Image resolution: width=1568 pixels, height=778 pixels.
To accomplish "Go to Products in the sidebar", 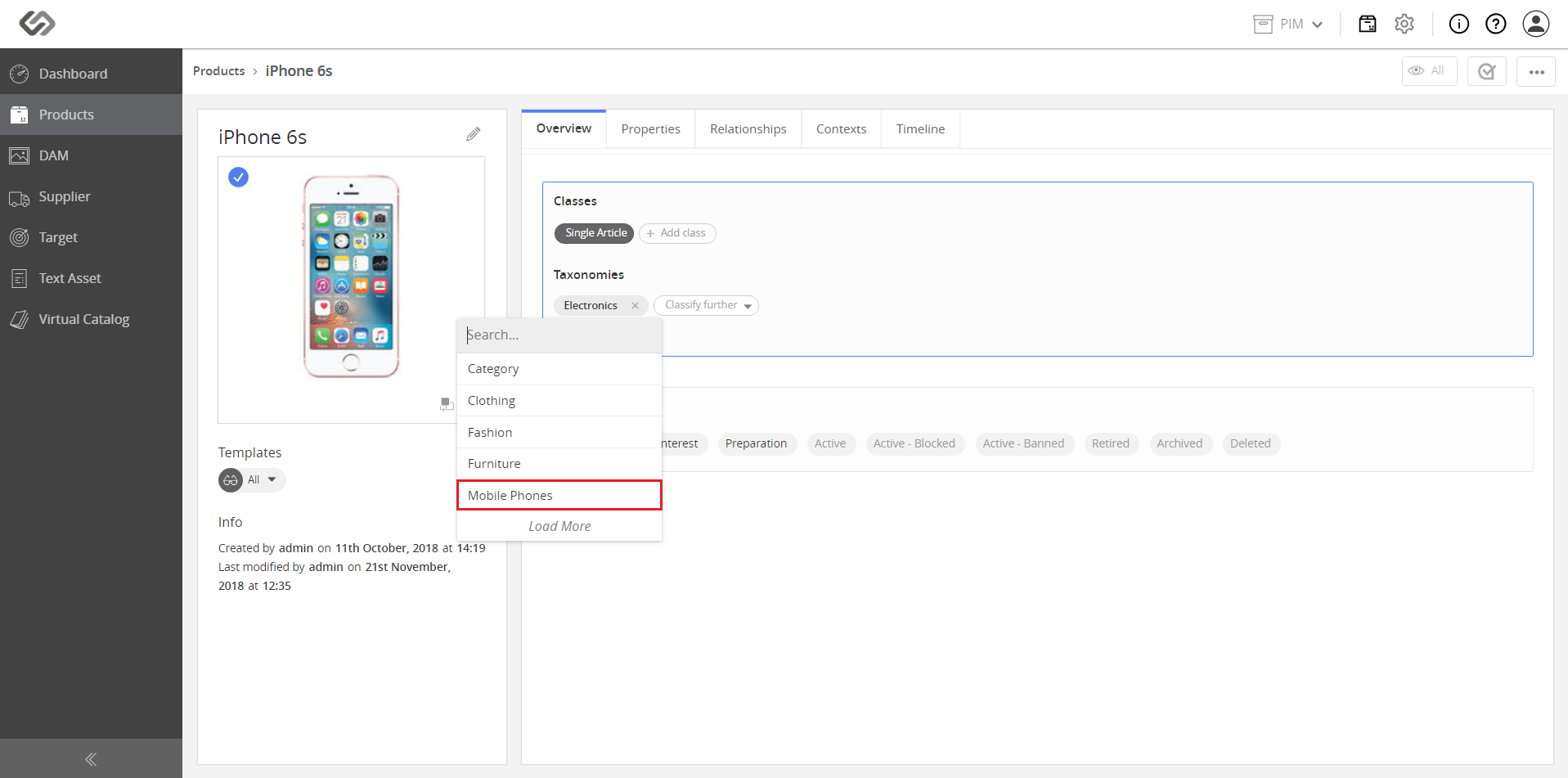I will point(91,115).
